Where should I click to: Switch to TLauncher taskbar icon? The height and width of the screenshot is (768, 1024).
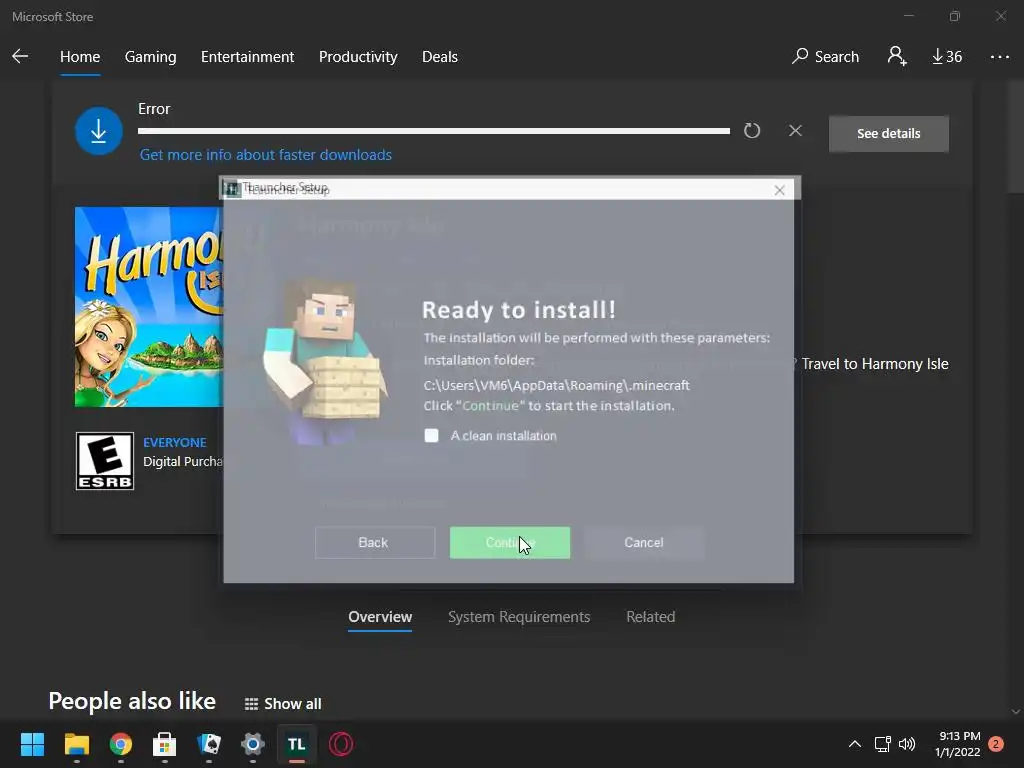pos(296,744)
